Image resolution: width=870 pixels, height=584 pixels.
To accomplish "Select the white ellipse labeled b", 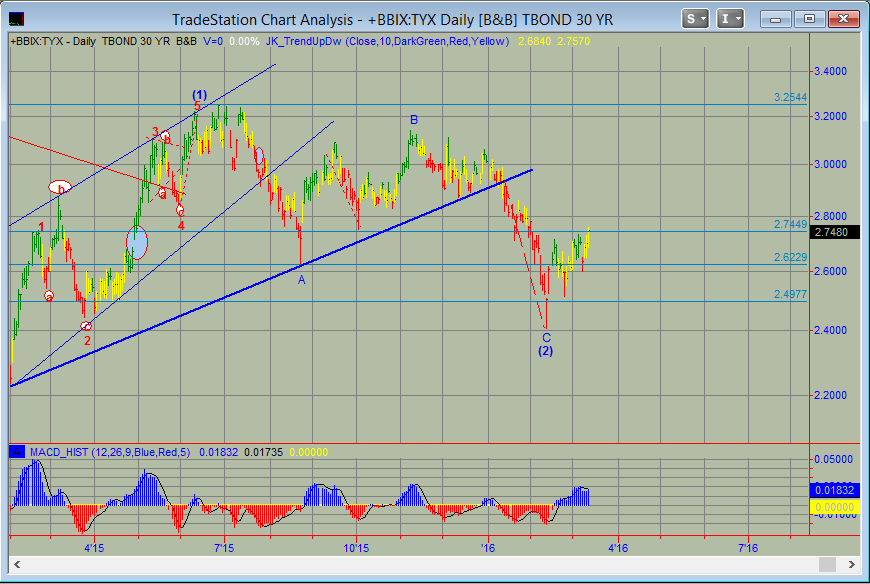I will coord(60,188).
